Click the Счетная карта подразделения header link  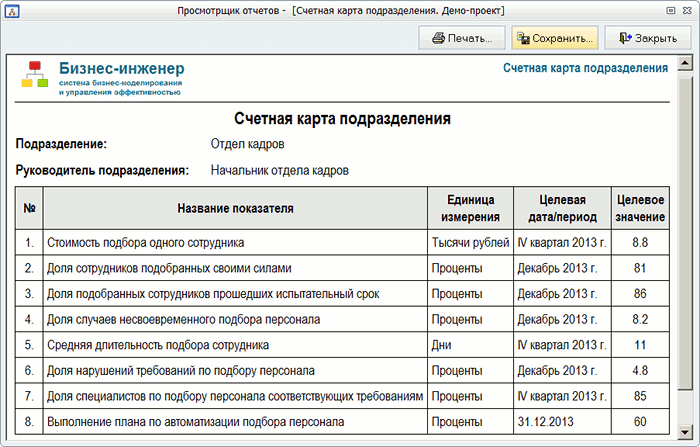click(585, 68)
